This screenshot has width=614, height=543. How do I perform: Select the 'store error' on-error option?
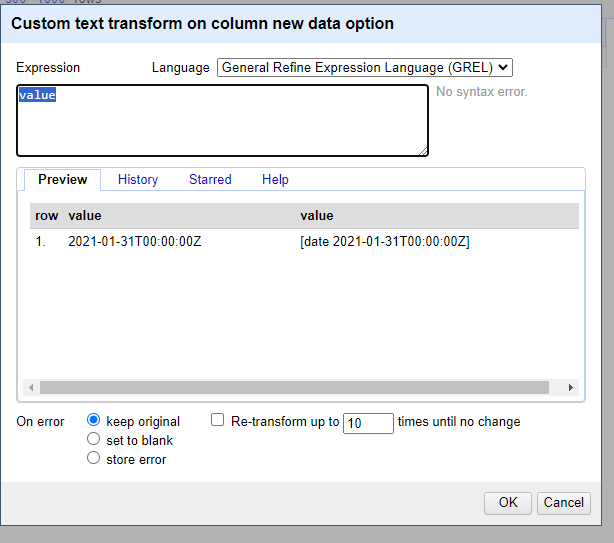click(93, 458)
